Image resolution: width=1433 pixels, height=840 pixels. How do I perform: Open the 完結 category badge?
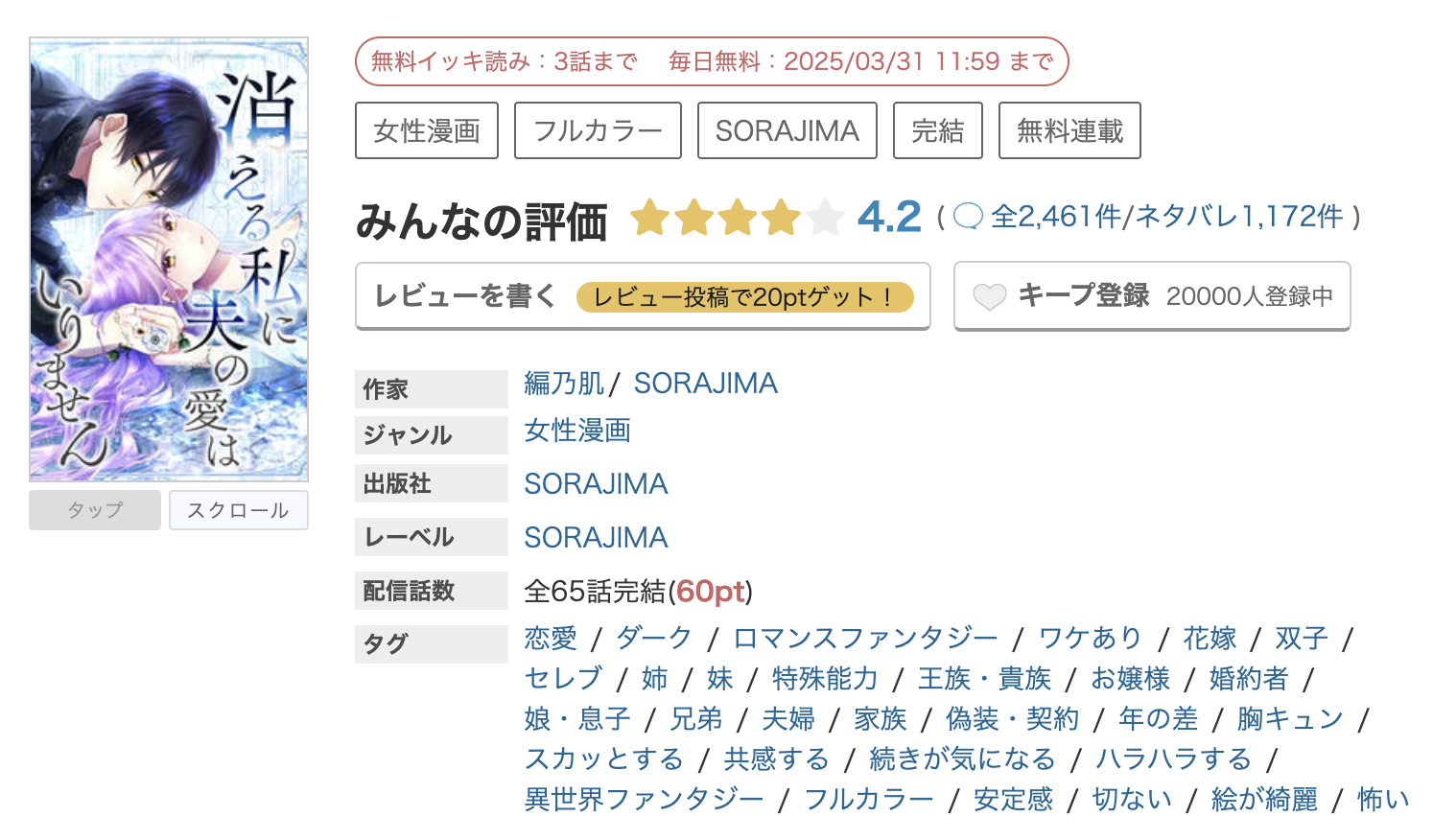[x=938, y=129]
